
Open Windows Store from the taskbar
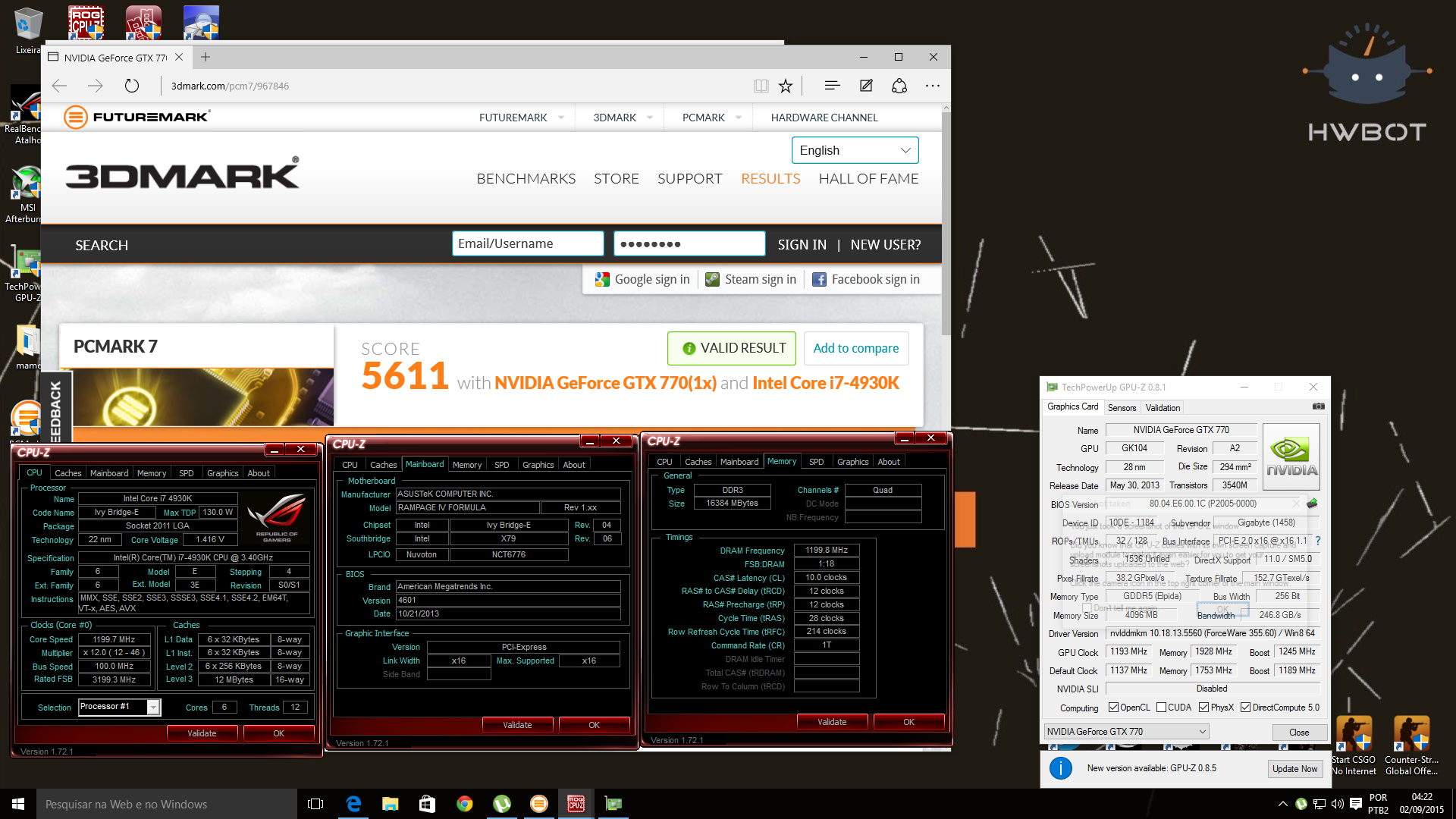point(427,804)
